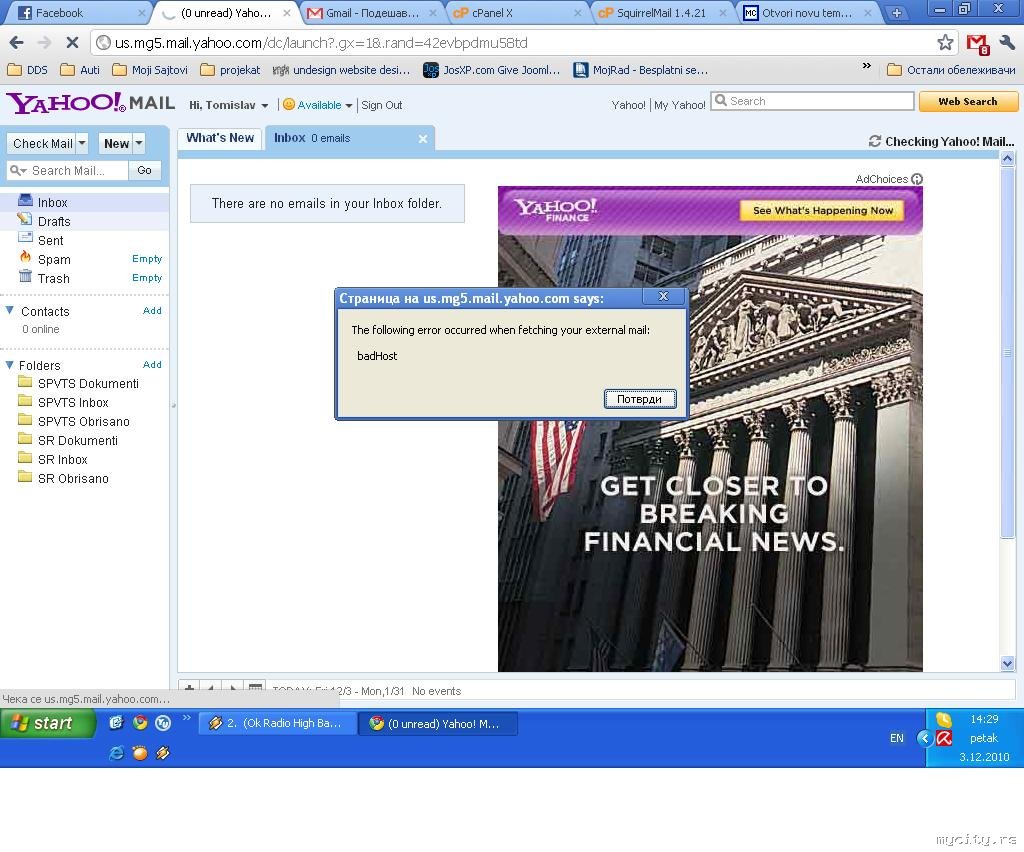1024x852 pixels.
Task: Open new browser tab with plus button
Action: point(897,13)
